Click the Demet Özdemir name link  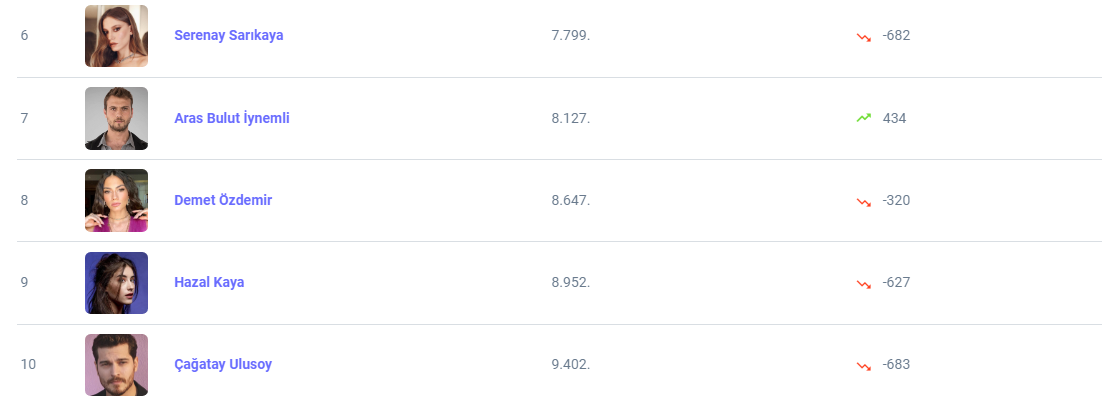(x=223, y=200)
